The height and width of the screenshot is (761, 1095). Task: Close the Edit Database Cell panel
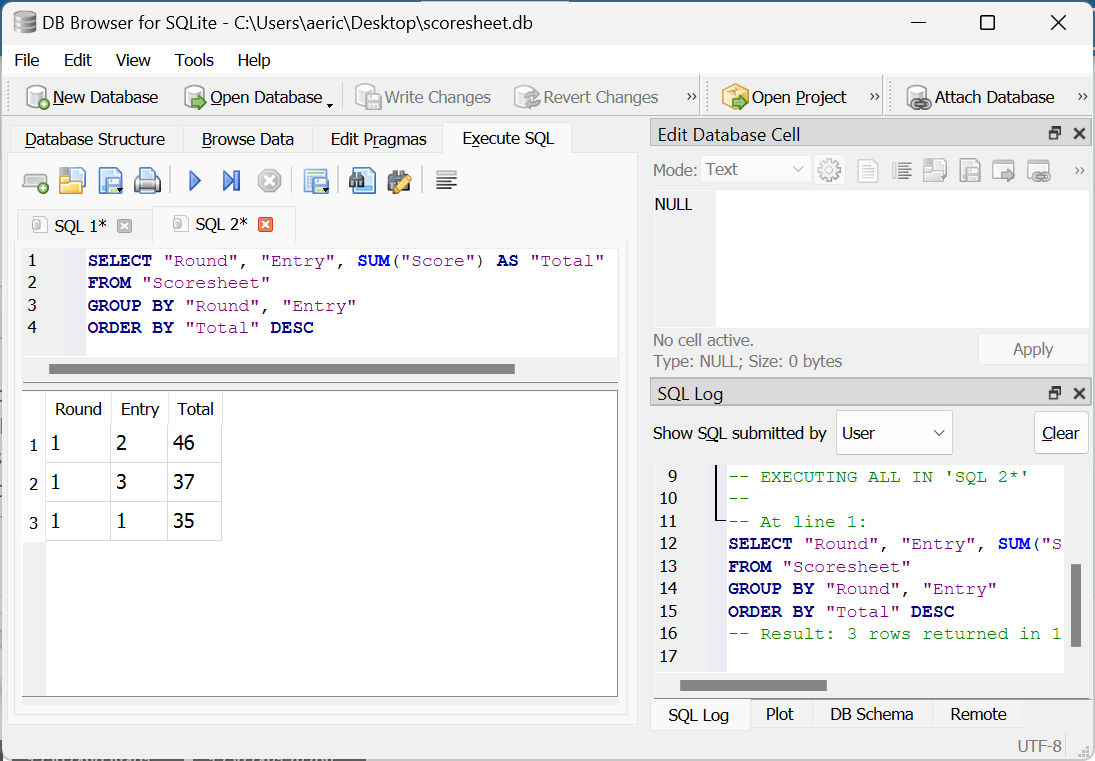[x=1079, y=134]
